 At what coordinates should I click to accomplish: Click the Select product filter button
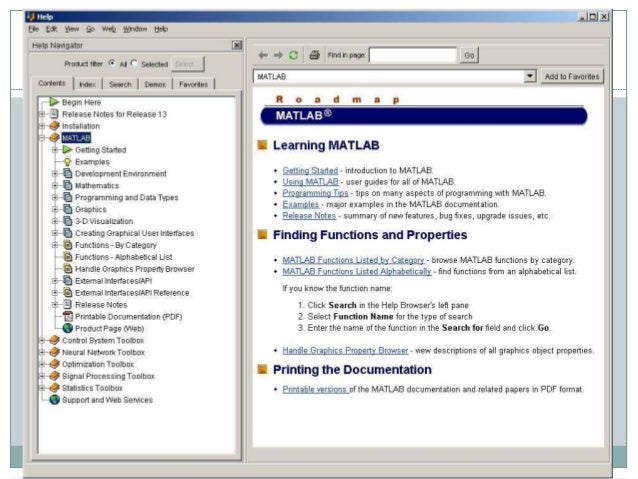coord(188,64)
